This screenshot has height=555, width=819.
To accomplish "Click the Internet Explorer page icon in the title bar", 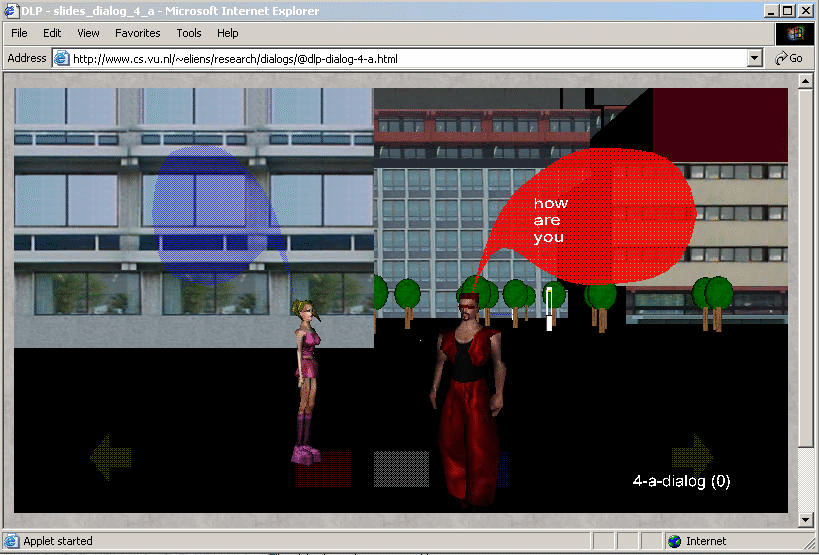I will pyautogui.click(x=10, y=10).
